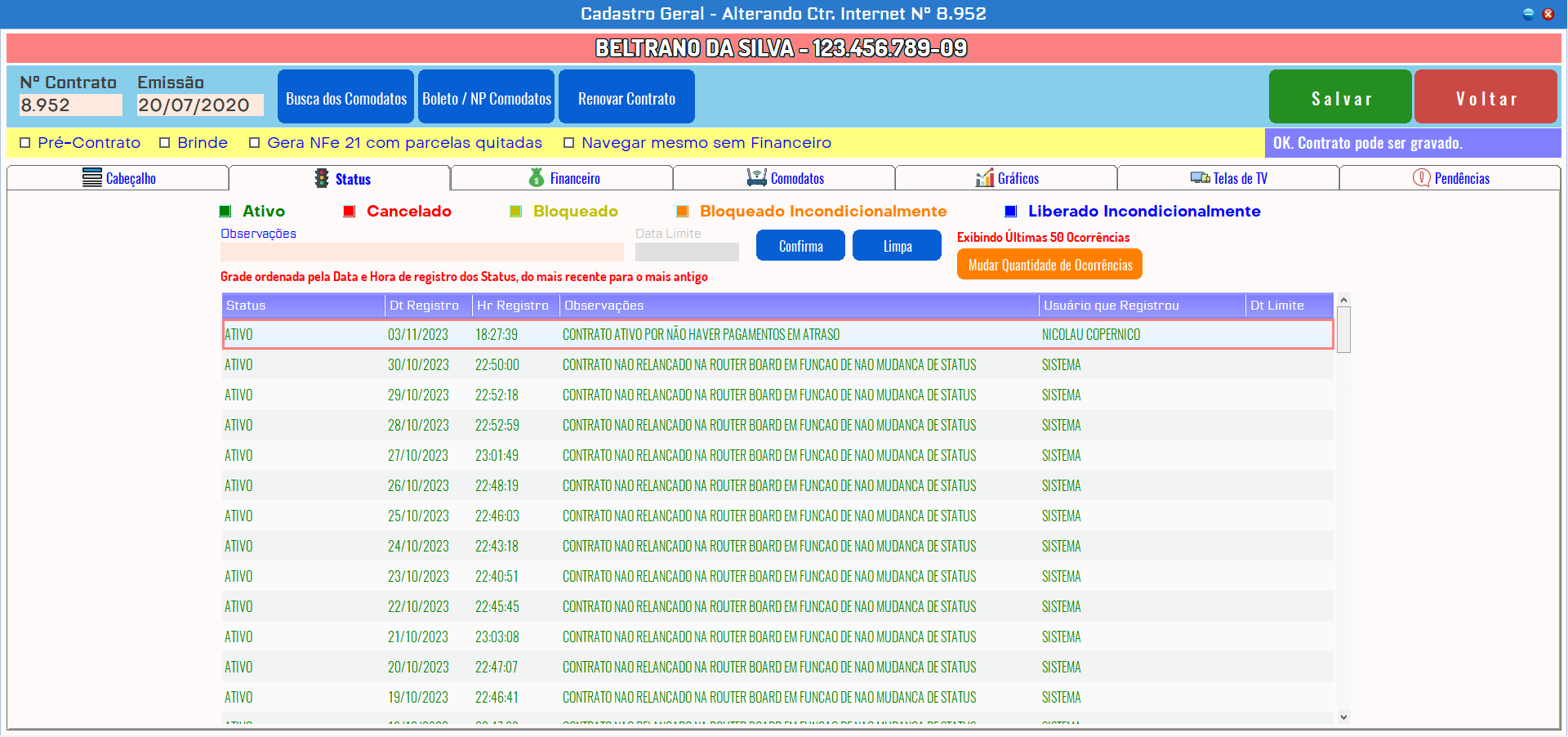The image size is (1568, 737).
Task: Click Usuário que Registrou column header
Action: tap(1143, 306)
